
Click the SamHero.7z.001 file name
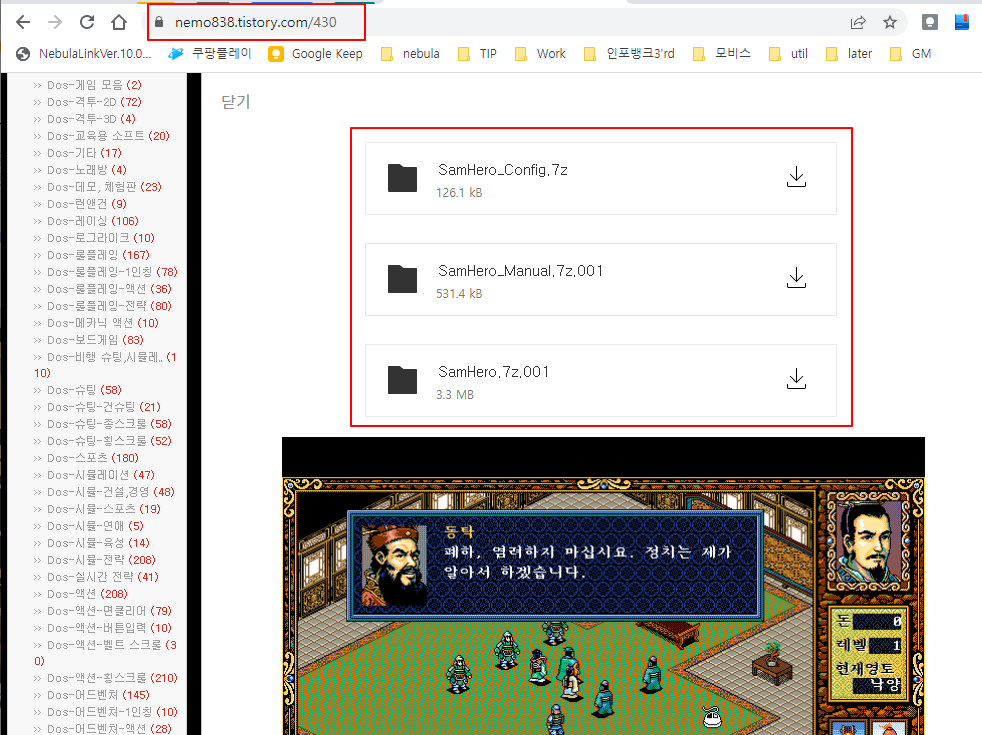pyautogui.click(x=494, y=372)
